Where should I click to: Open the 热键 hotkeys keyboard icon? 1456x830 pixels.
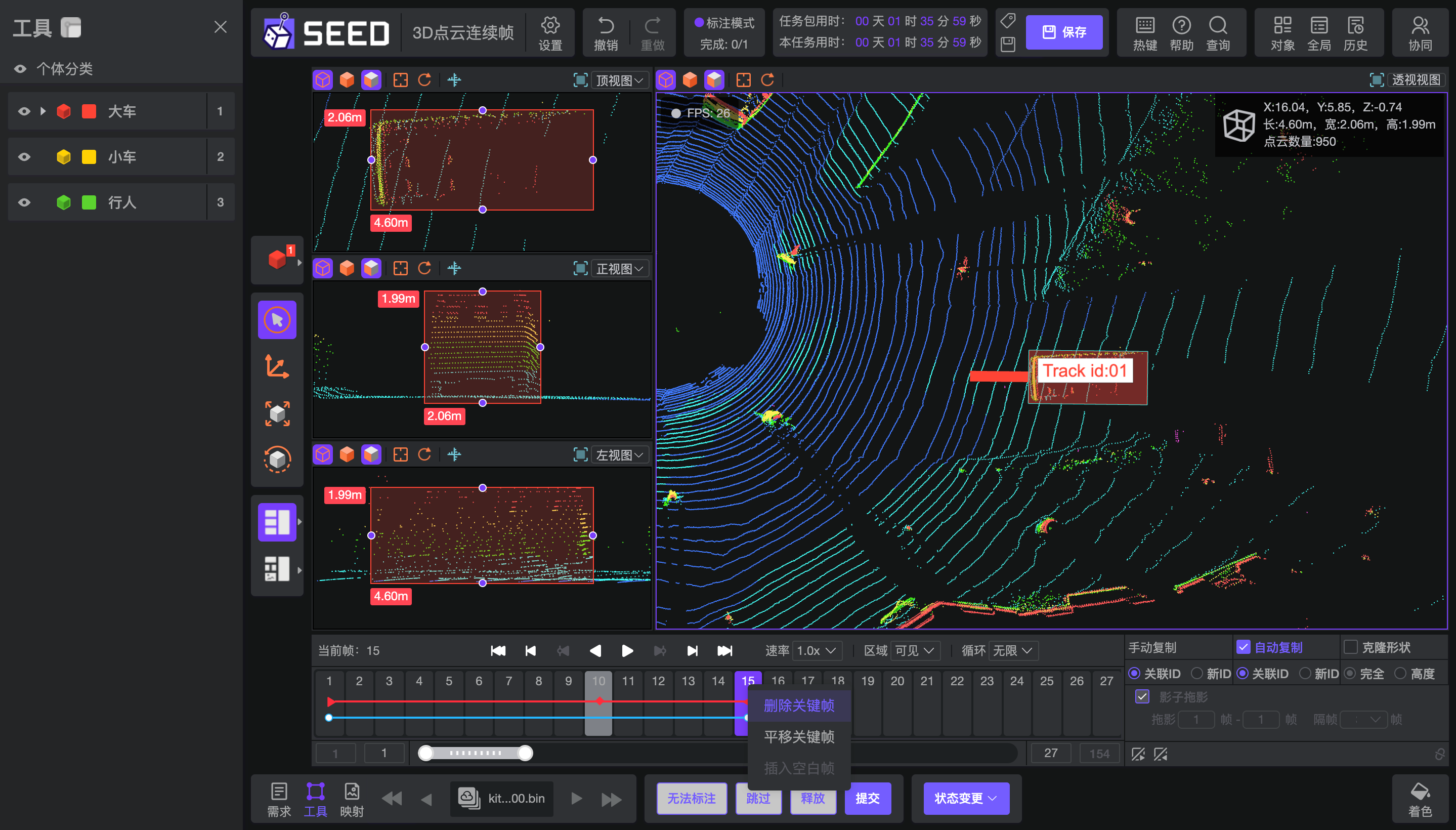click(1144, 26)
